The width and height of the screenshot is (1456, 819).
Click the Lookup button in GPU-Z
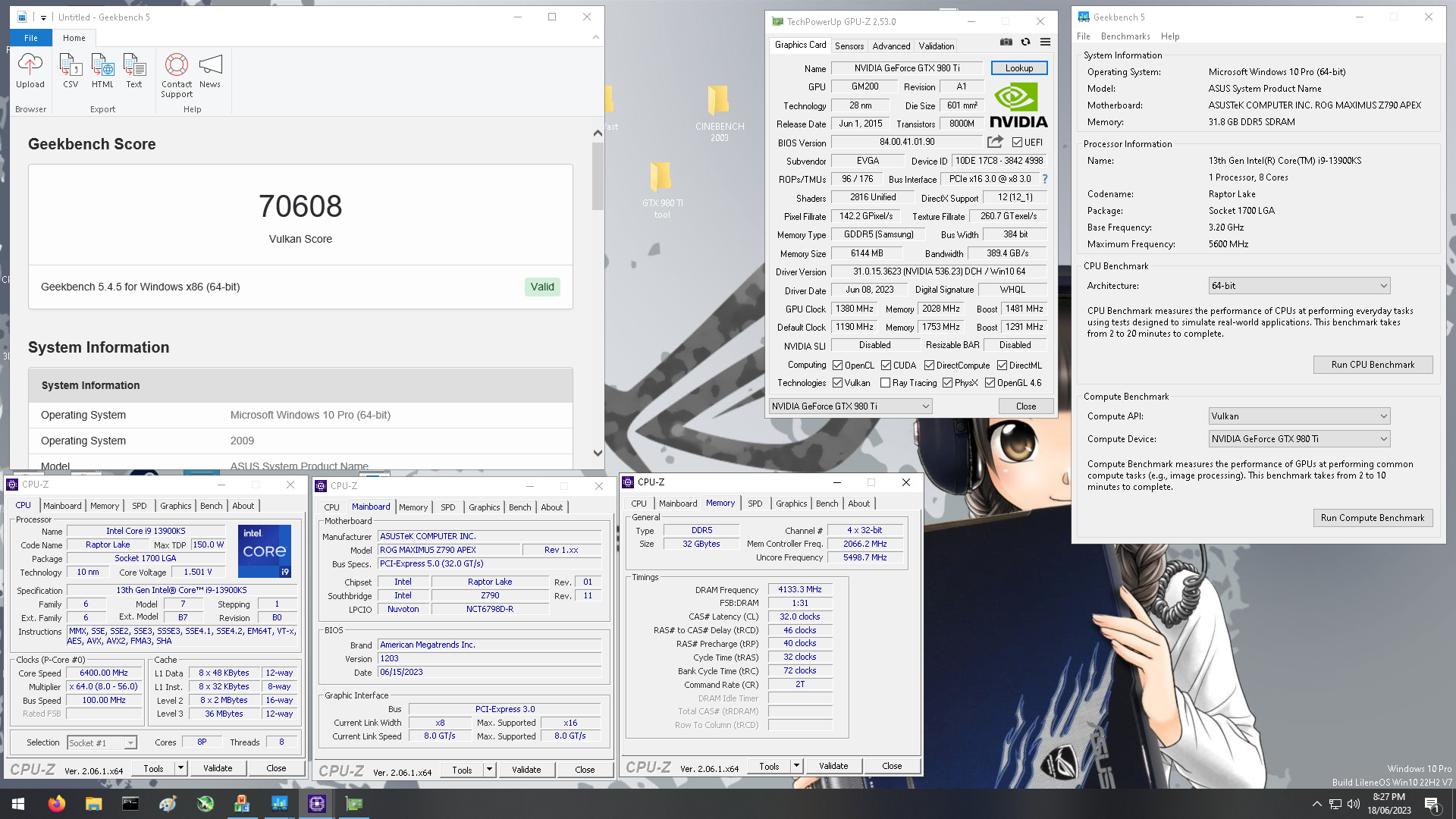point(1019,68)
